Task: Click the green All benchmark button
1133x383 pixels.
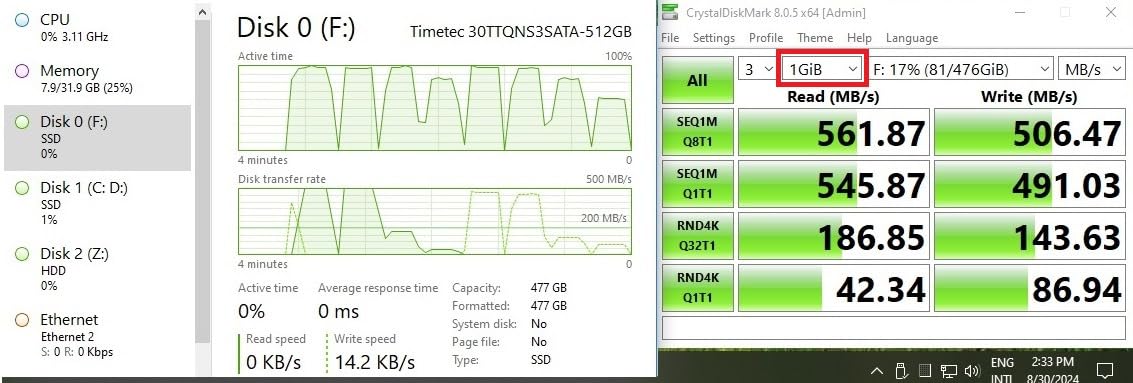Action: click(697, 80)
